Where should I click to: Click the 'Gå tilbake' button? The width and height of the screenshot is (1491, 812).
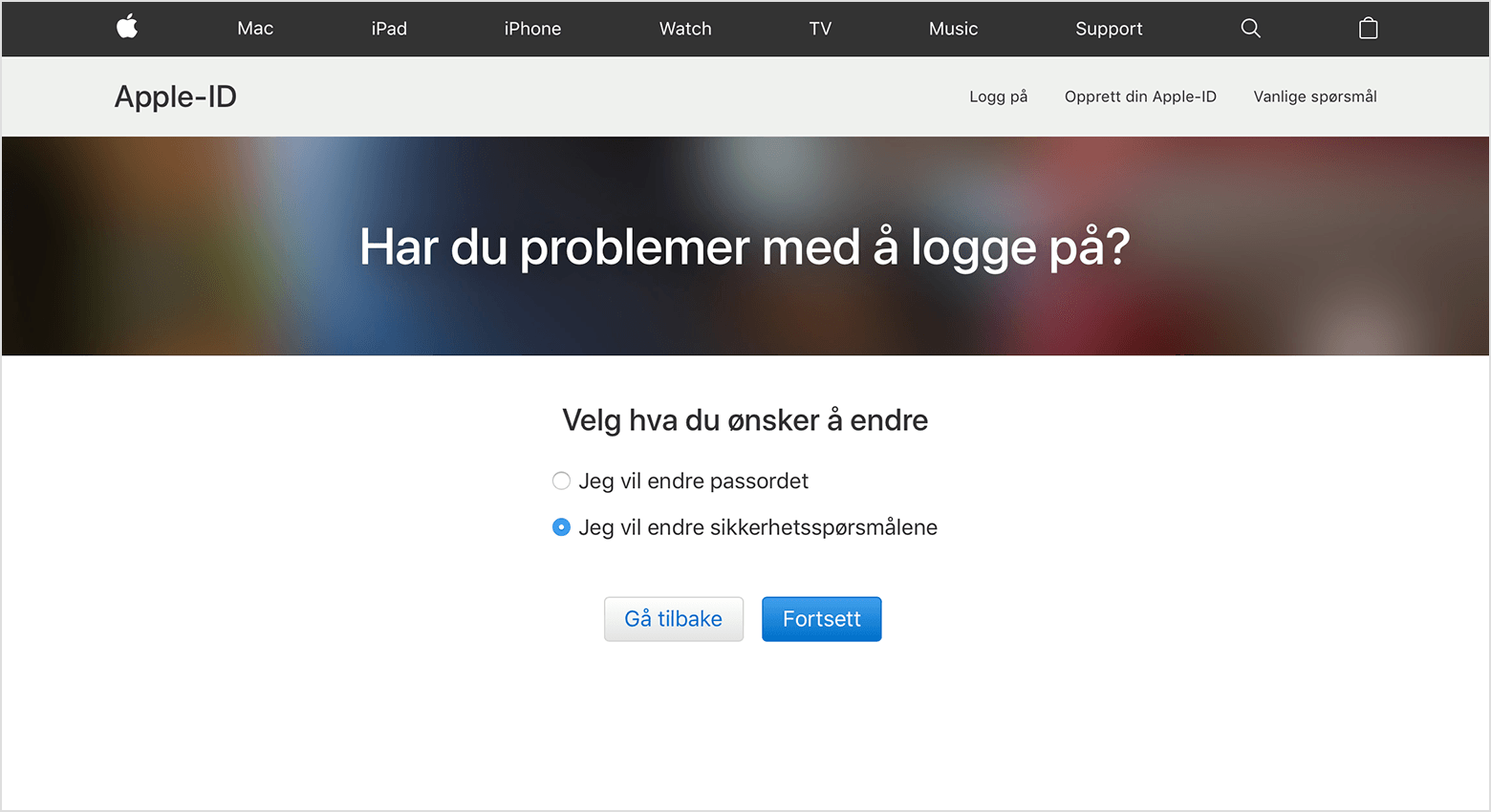point(673,619)
